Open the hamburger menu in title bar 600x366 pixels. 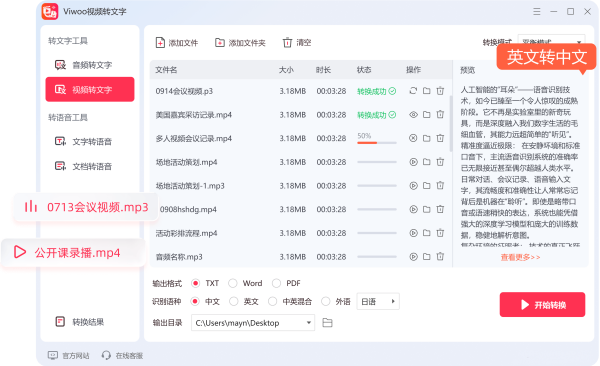click(537, 11)
